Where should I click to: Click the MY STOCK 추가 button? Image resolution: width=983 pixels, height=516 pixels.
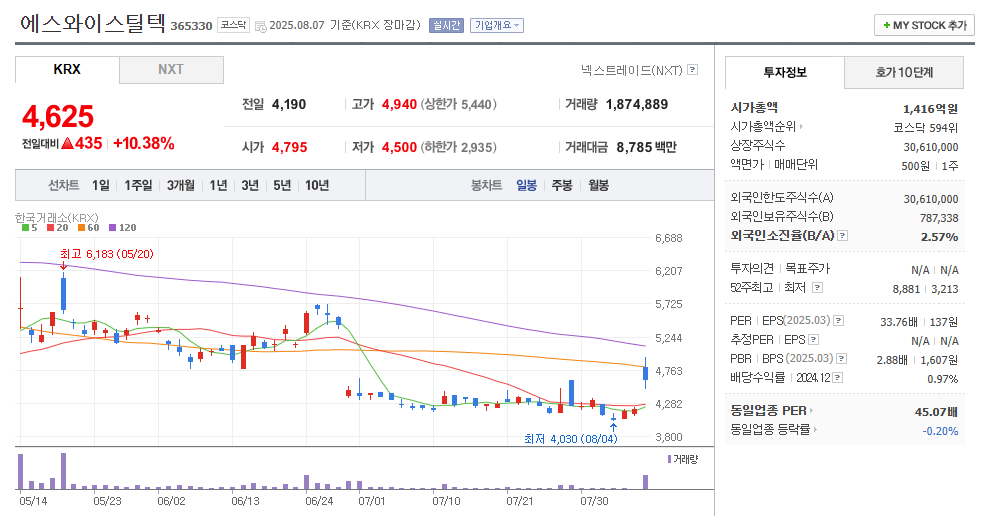pos(925,25)
